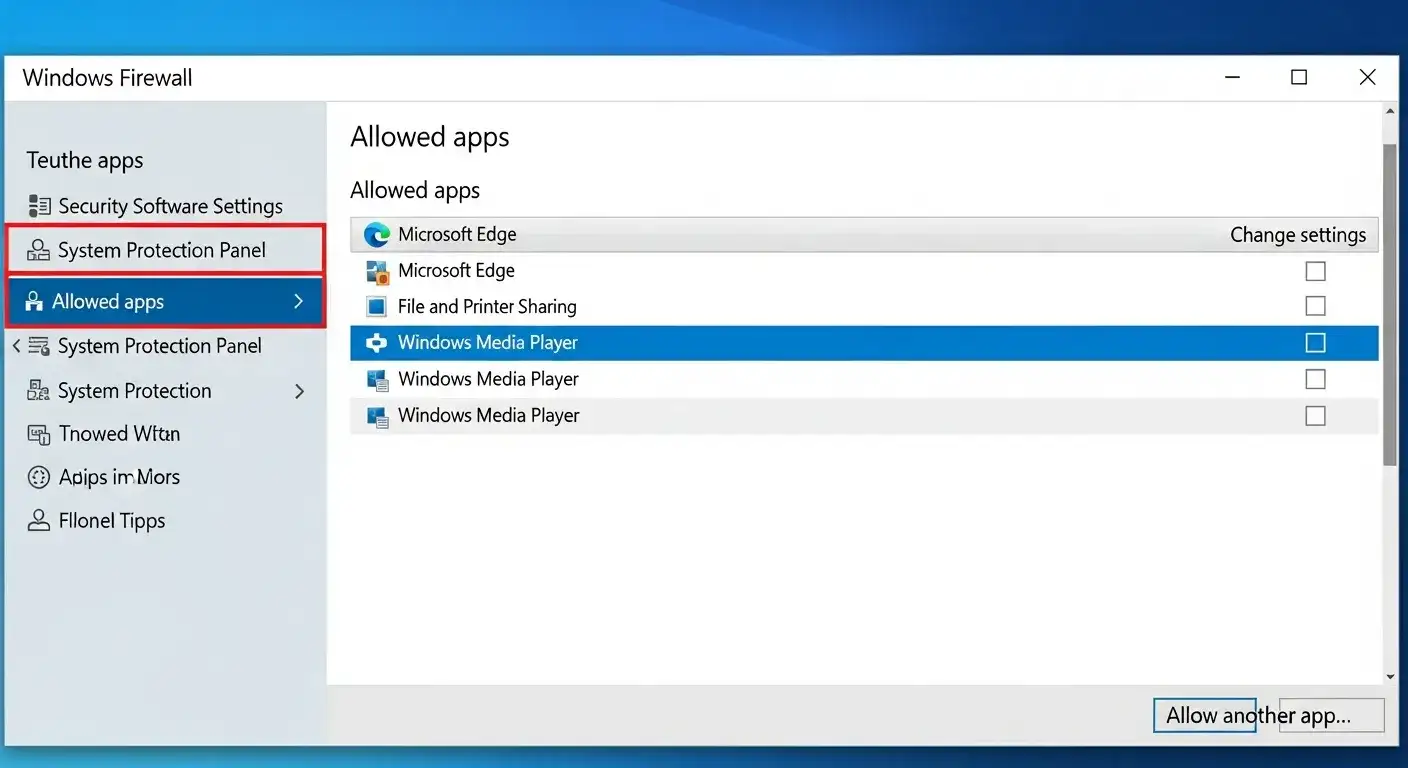Click the Fllonel Tipps person icon

40,520
